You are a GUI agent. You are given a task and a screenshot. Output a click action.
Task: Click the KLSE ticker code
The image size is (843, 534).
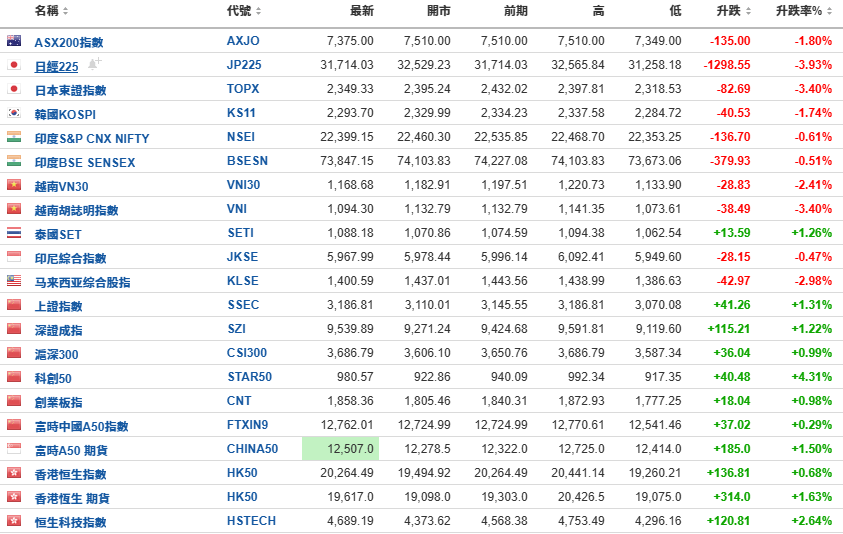tap(243, 281)
